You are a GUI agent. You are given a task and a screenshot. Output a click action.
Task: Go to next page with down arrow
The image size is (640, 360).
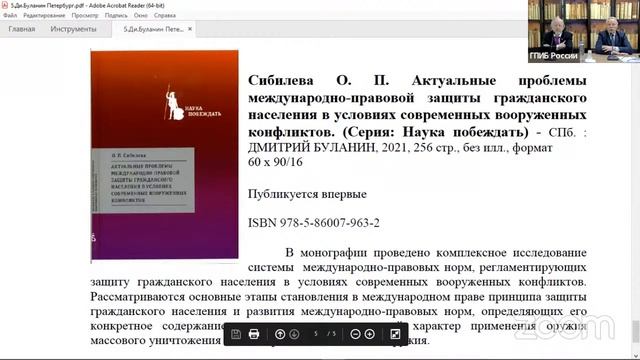click(294, 334)
